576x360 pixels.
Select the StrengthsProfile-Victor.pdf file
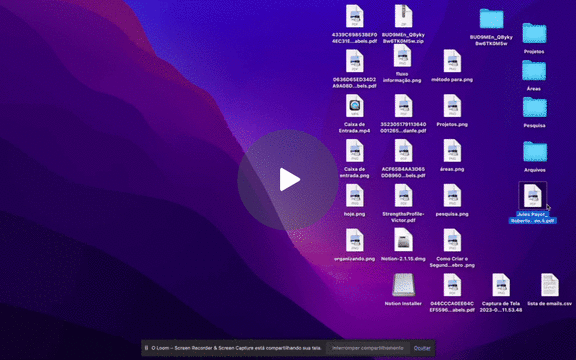[403, 195]
